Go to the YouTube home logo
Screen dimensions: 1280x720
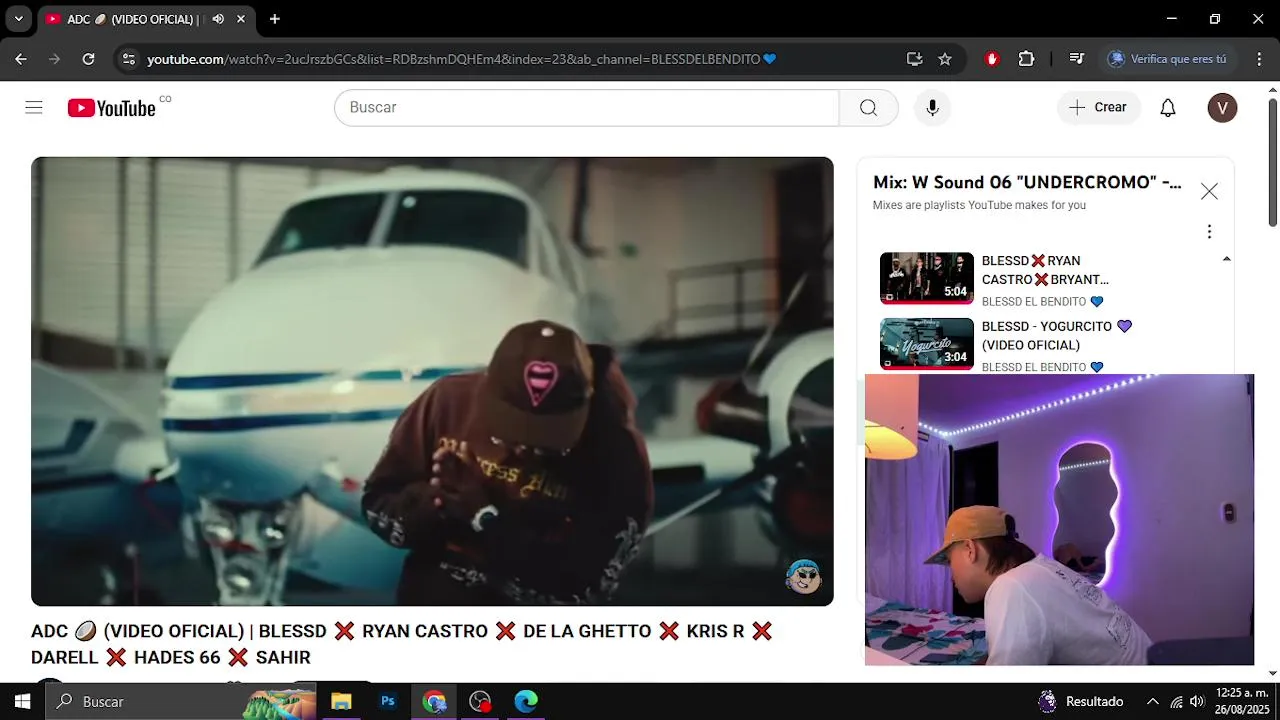coord(112,108)
